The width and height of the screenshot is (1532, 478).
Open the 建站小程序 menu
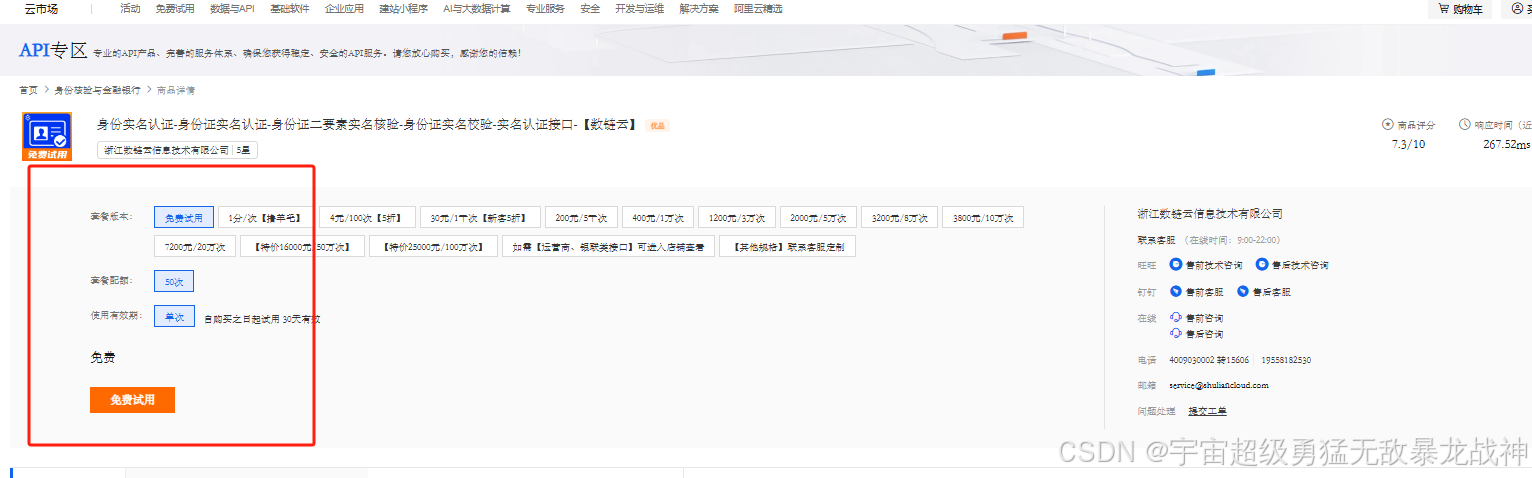click(x=403, y=9)
